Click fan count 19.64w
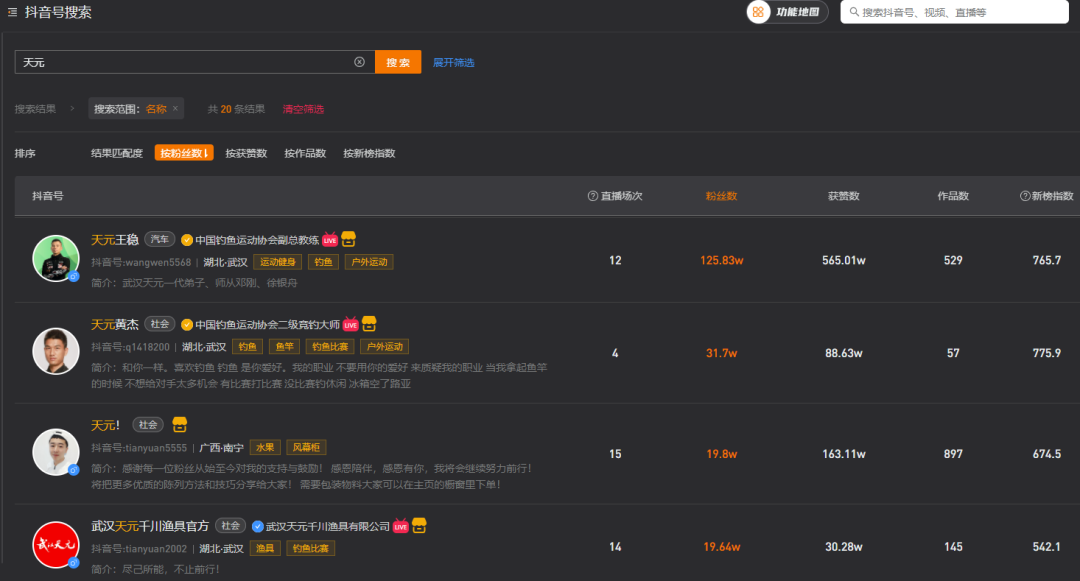Image resolution: width=1080 pixels, height=581 pixels. pos(721,547)
